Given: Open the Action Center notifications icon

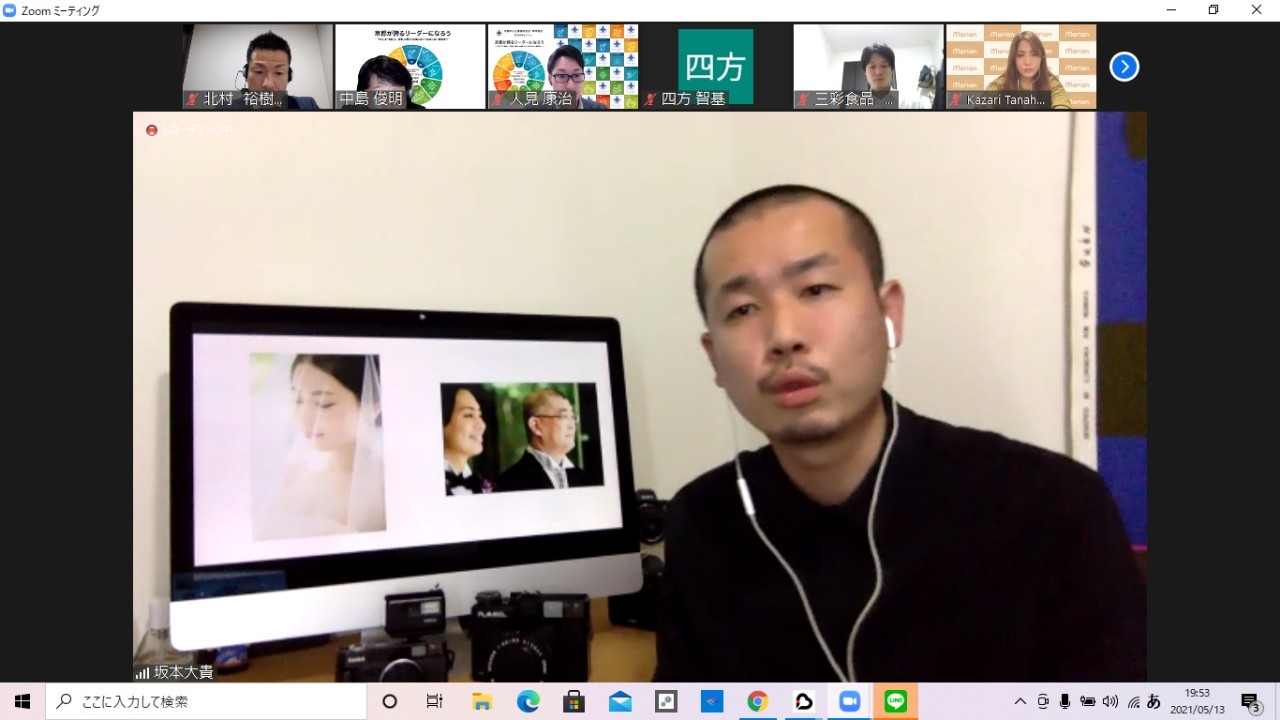Looking at the screenshot, I should click(x=1250, y=701).
